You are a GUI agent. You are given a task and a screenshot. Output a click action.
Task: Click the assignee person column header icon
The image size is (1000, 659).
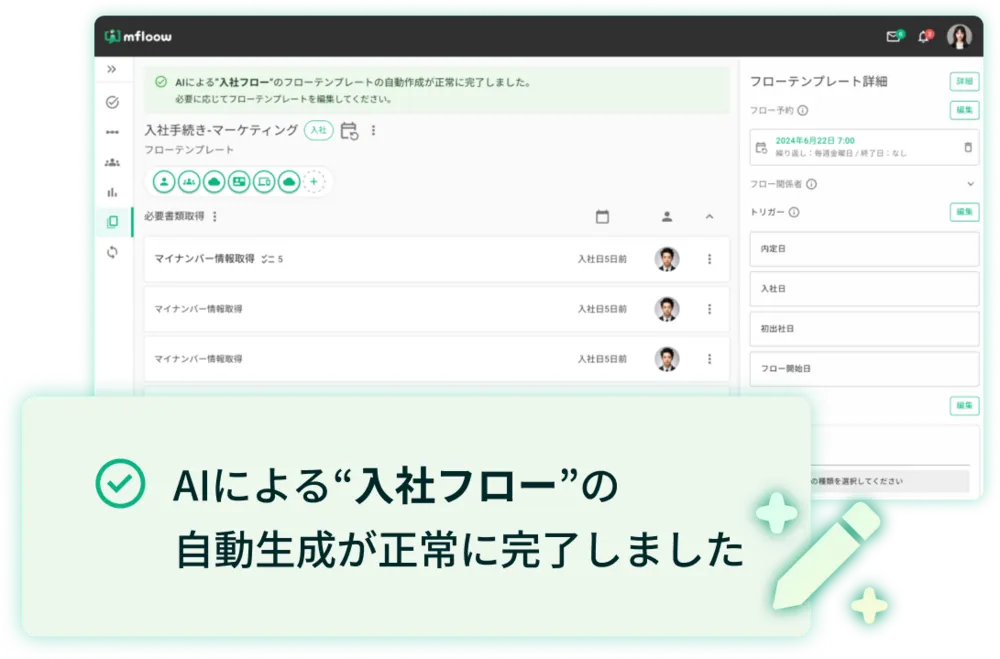(666, 217)
